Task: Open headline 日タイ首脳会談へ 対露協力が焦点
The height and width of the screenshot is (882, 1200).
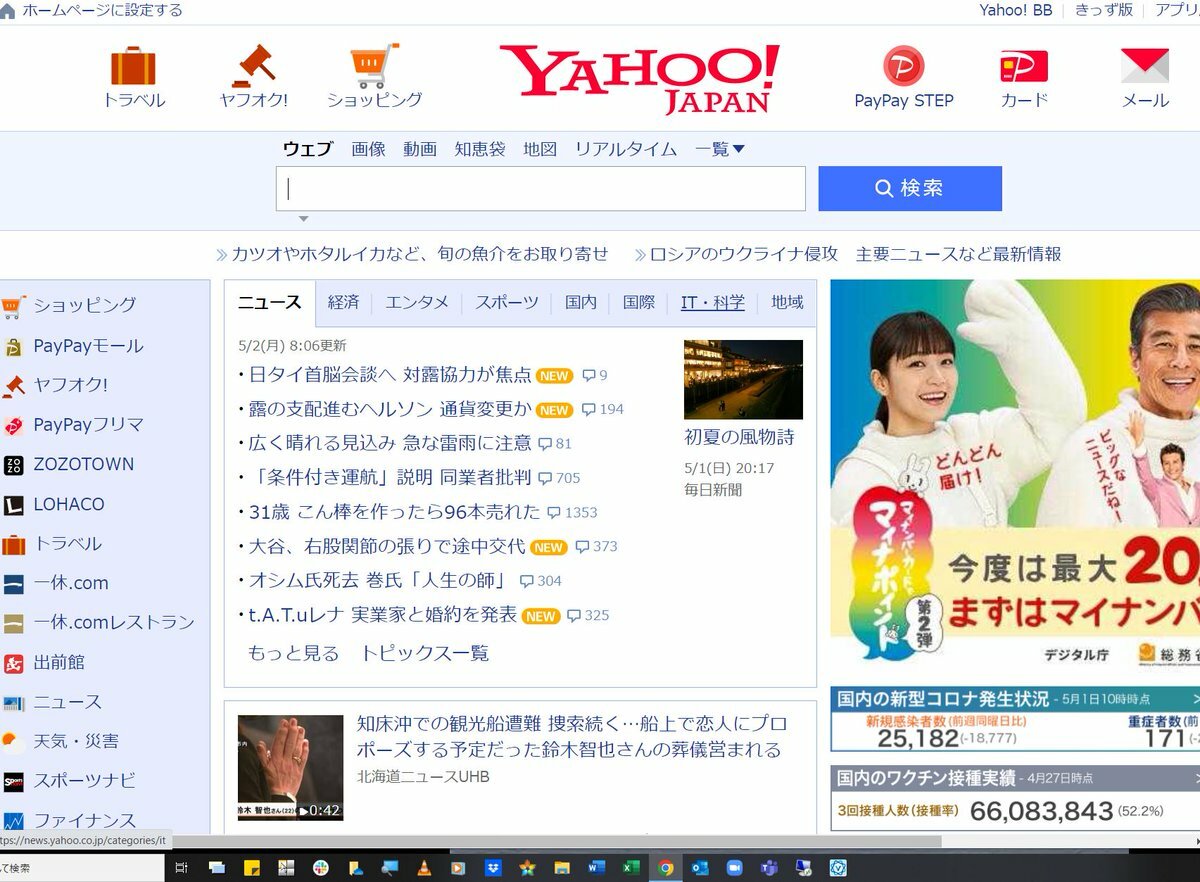Action: [x=390, y=375]
